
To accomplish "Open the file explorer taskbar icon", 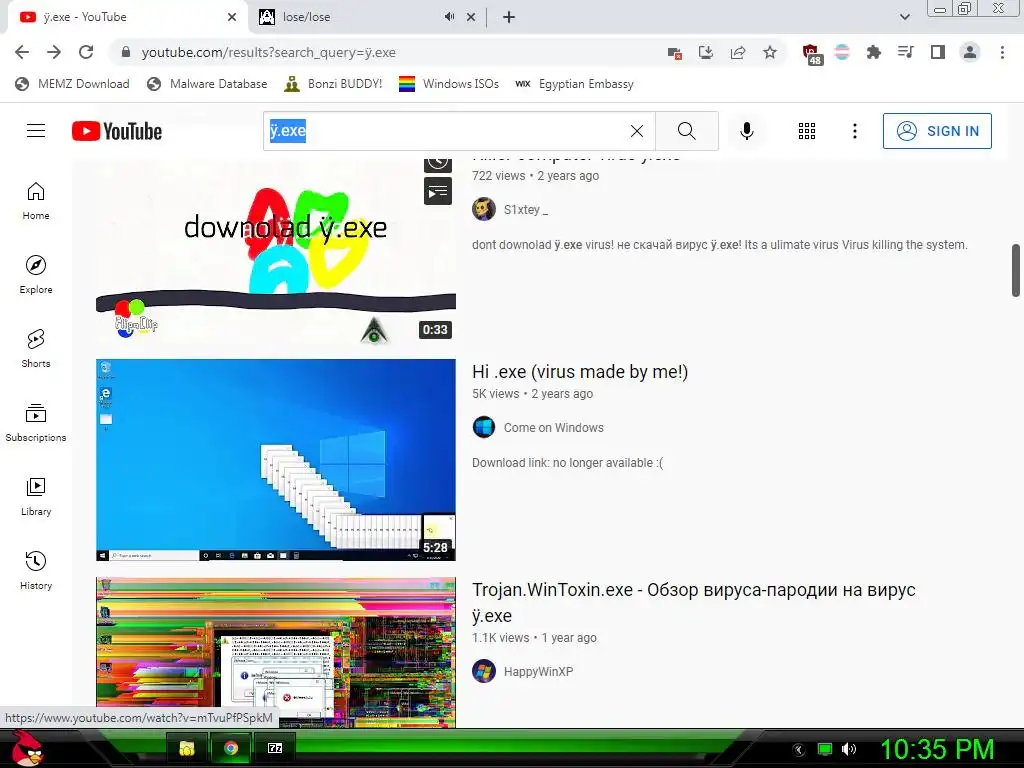I will [187, 748].
